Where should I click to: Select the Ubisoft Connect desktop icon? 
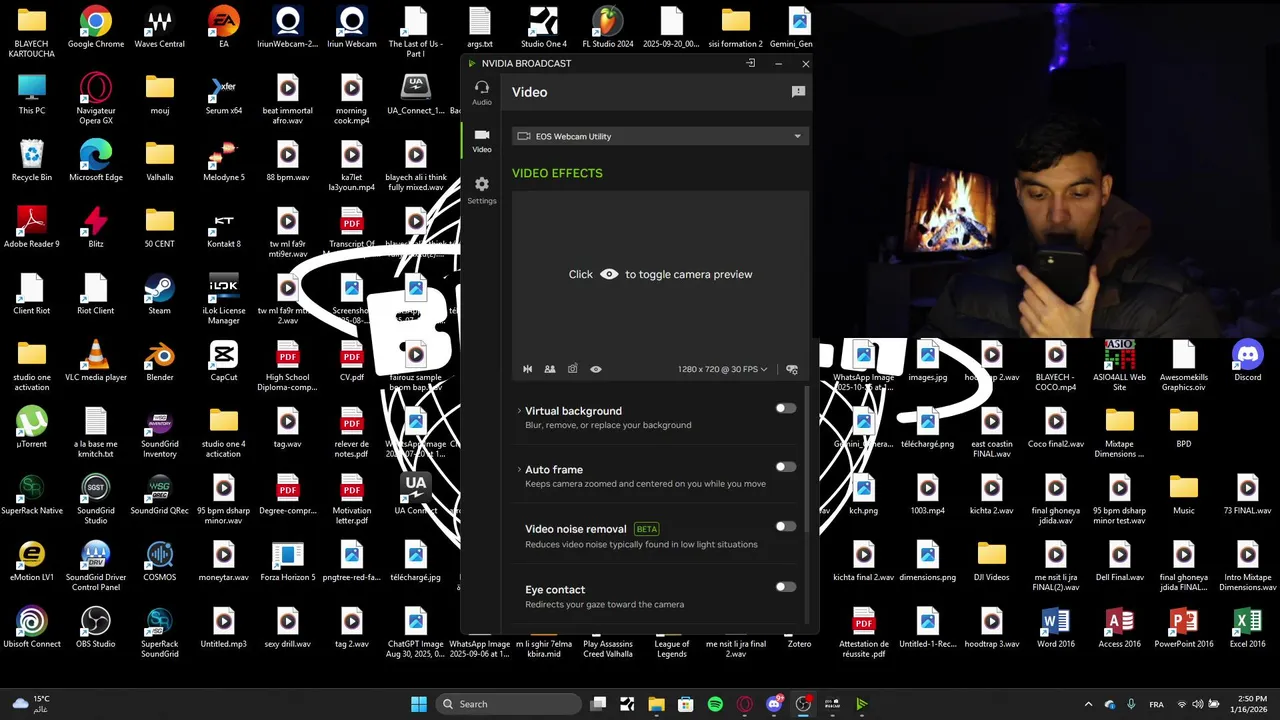pyautogui.click(x=32, y=628)
